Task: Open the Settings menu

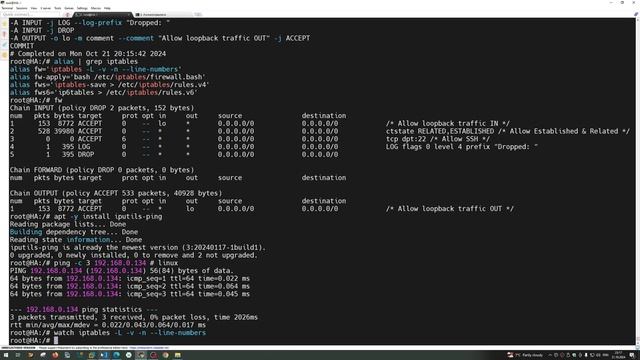Action: point(82,8)
